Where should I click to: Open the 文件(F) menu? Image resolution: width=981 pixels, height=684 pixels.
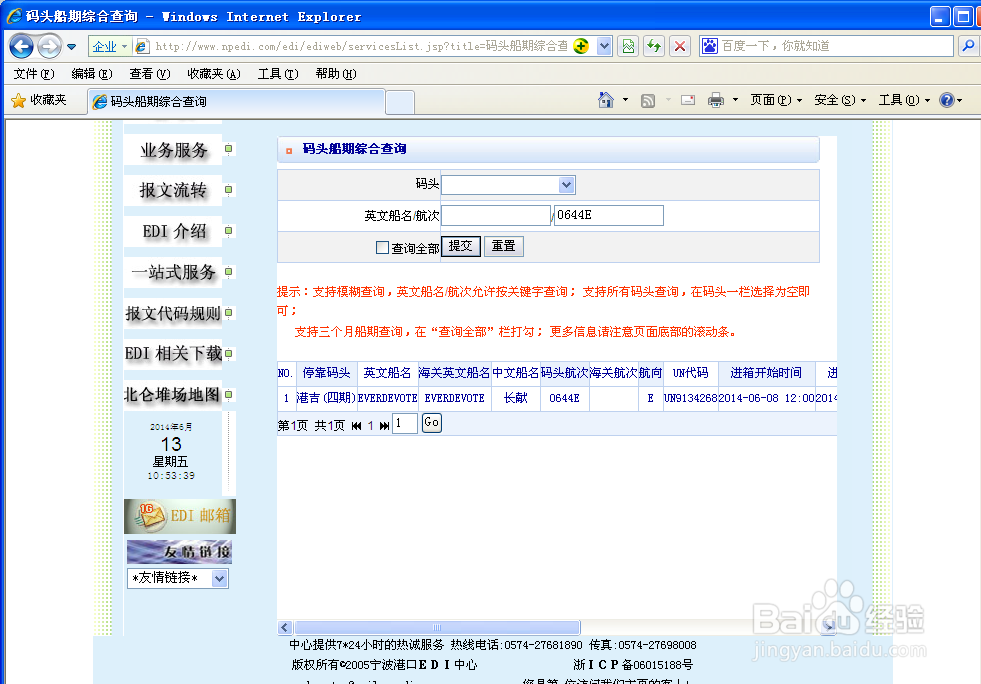[x=34, y=74]
